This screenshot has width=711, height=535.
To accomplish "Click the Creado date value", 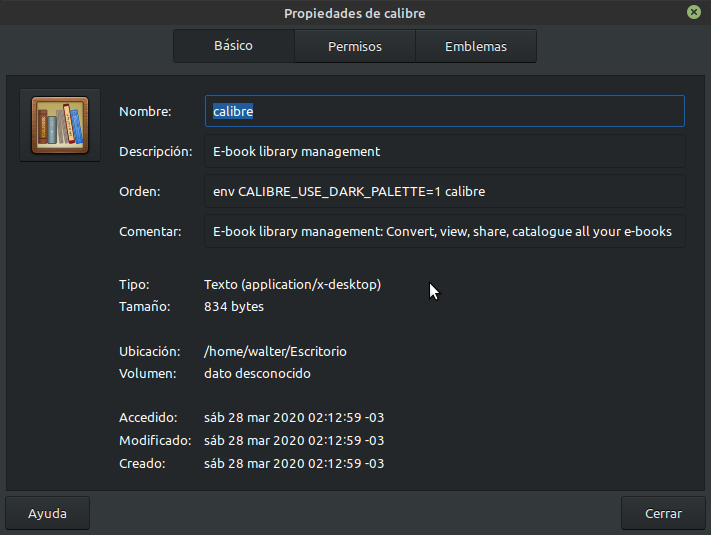I will click(x=294, y=464).
